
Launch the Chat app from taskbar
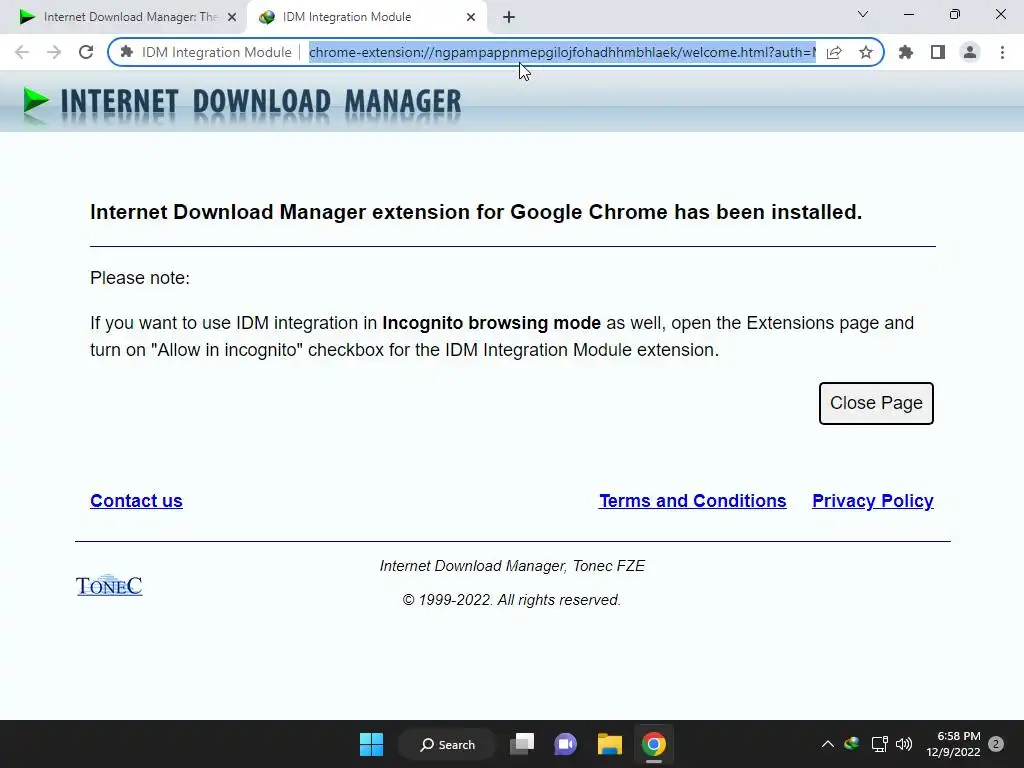pos(566,744)
